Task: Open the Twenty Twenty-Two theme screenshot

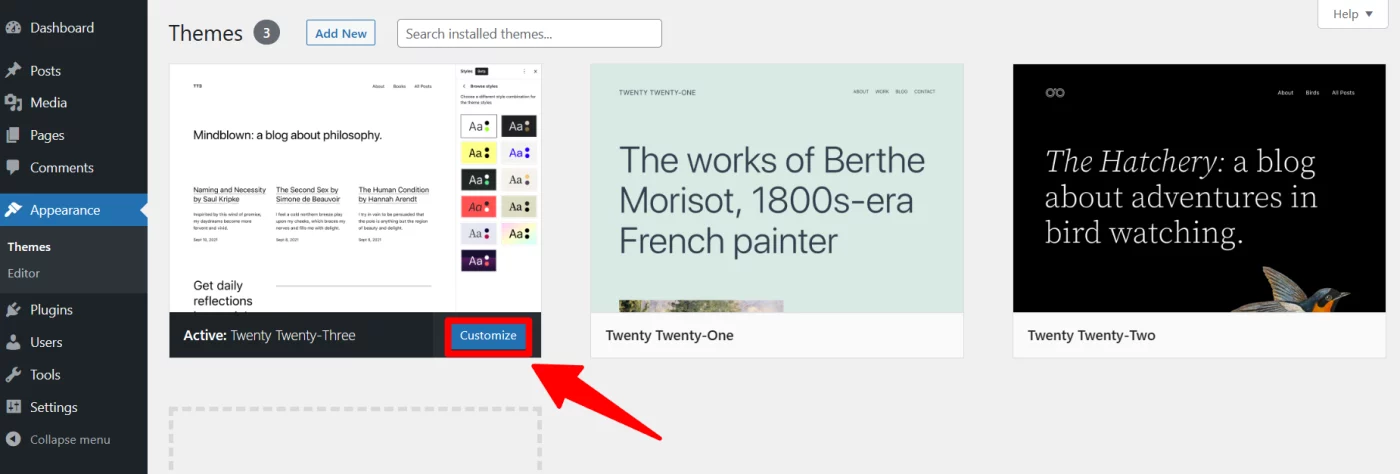Action: click(x=1199, y=188)
